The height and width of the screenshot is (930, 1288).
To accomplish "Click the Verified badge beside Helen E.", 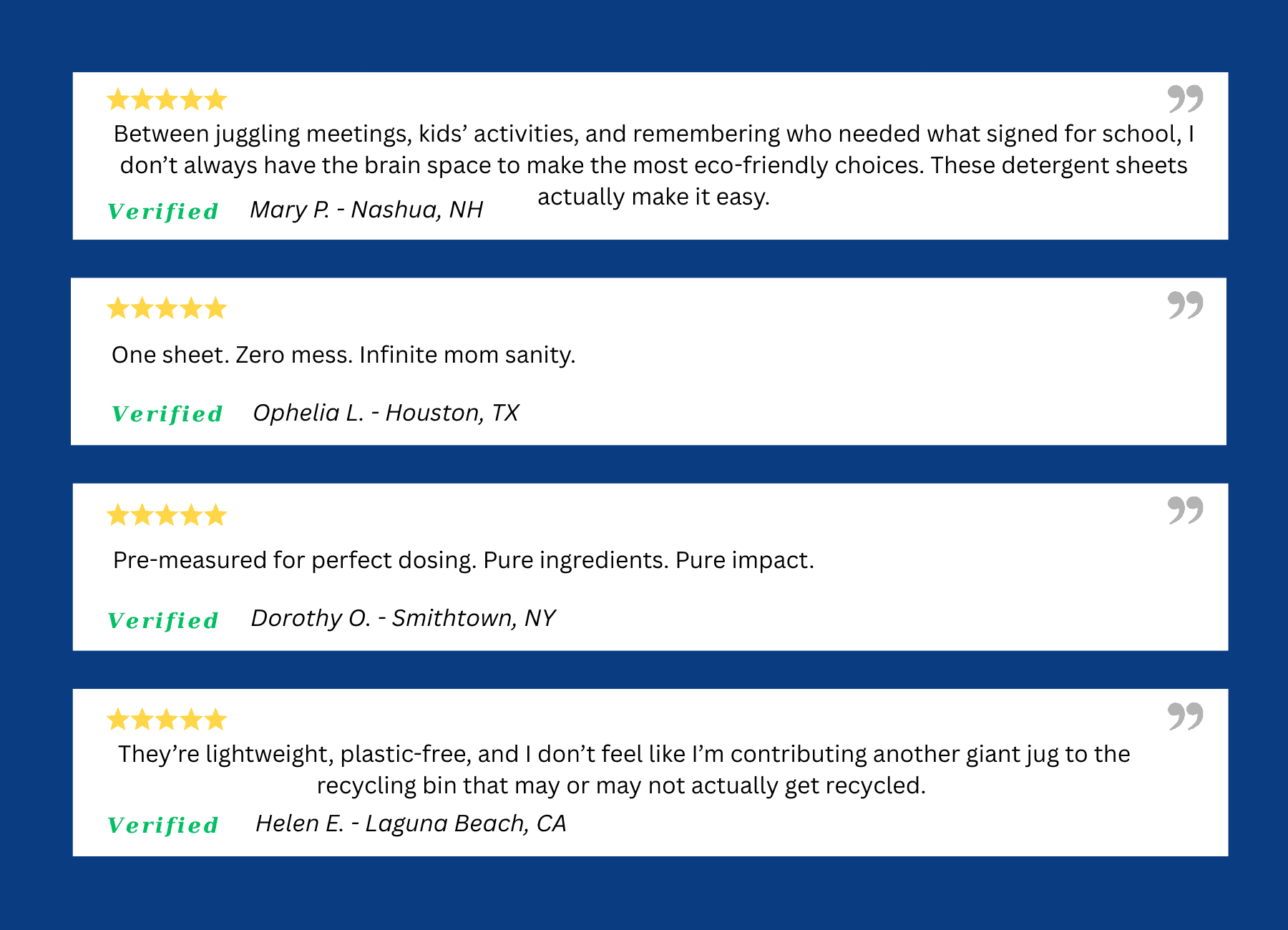I will [163, 825].
